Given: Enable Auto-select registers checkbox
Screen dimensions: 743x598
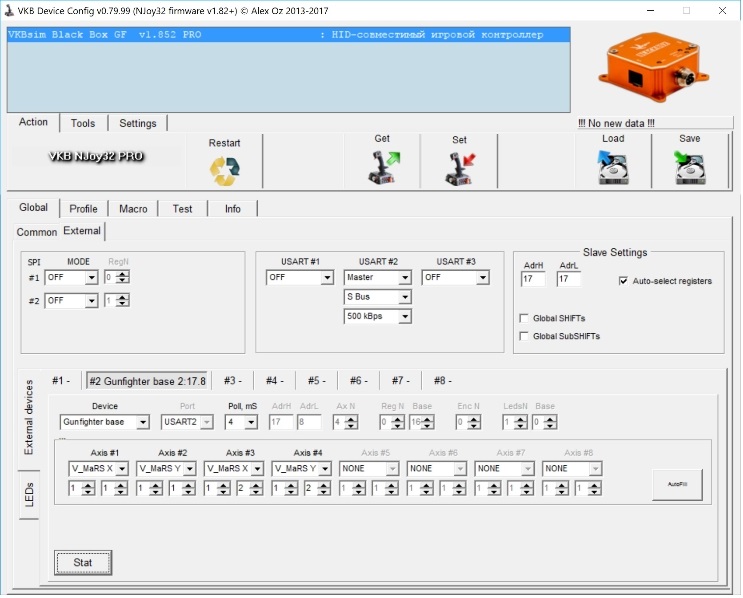Looking at the screenshot, I should coord(623,281).
